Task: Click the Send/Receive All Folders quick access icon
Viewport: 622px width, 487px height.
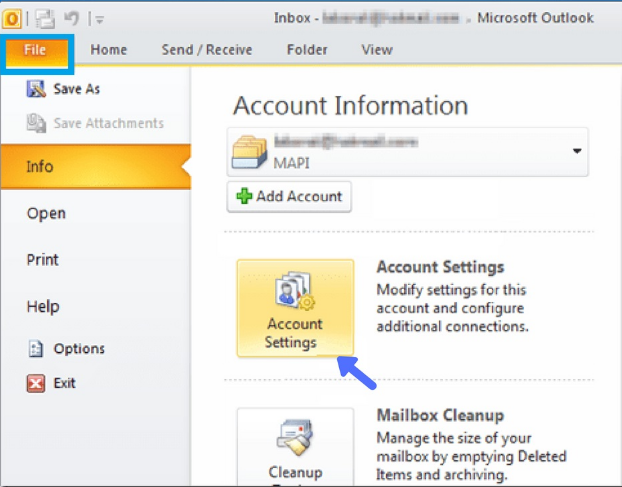Action: coord(45,19)
